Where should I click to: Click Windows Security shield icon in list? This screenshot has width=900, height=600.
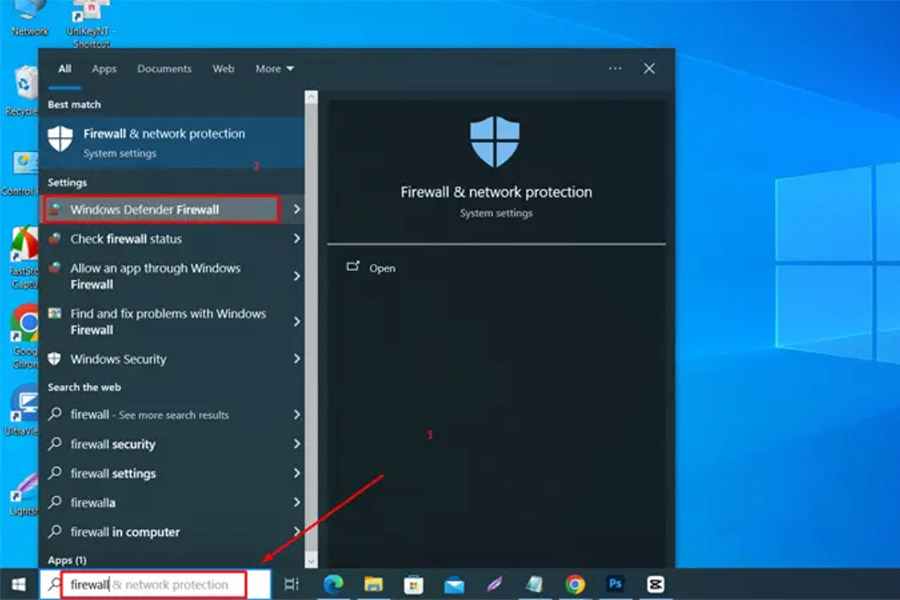click(x=55, y=359)
